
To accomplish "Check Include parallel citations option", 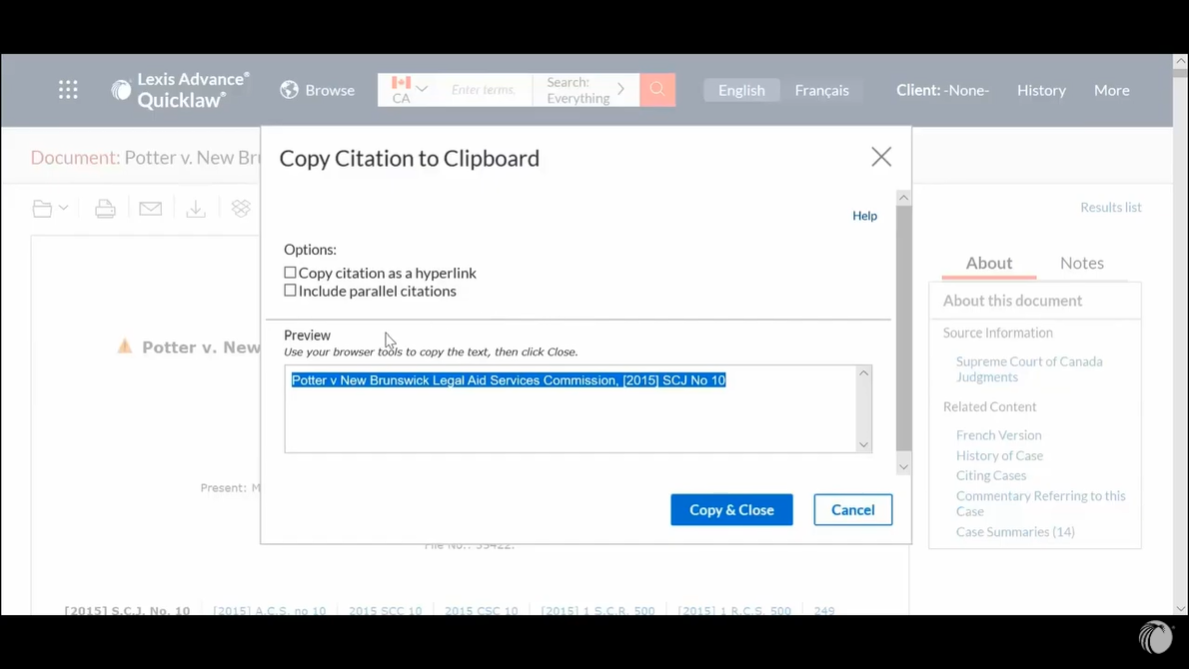I will click(290, 291).
